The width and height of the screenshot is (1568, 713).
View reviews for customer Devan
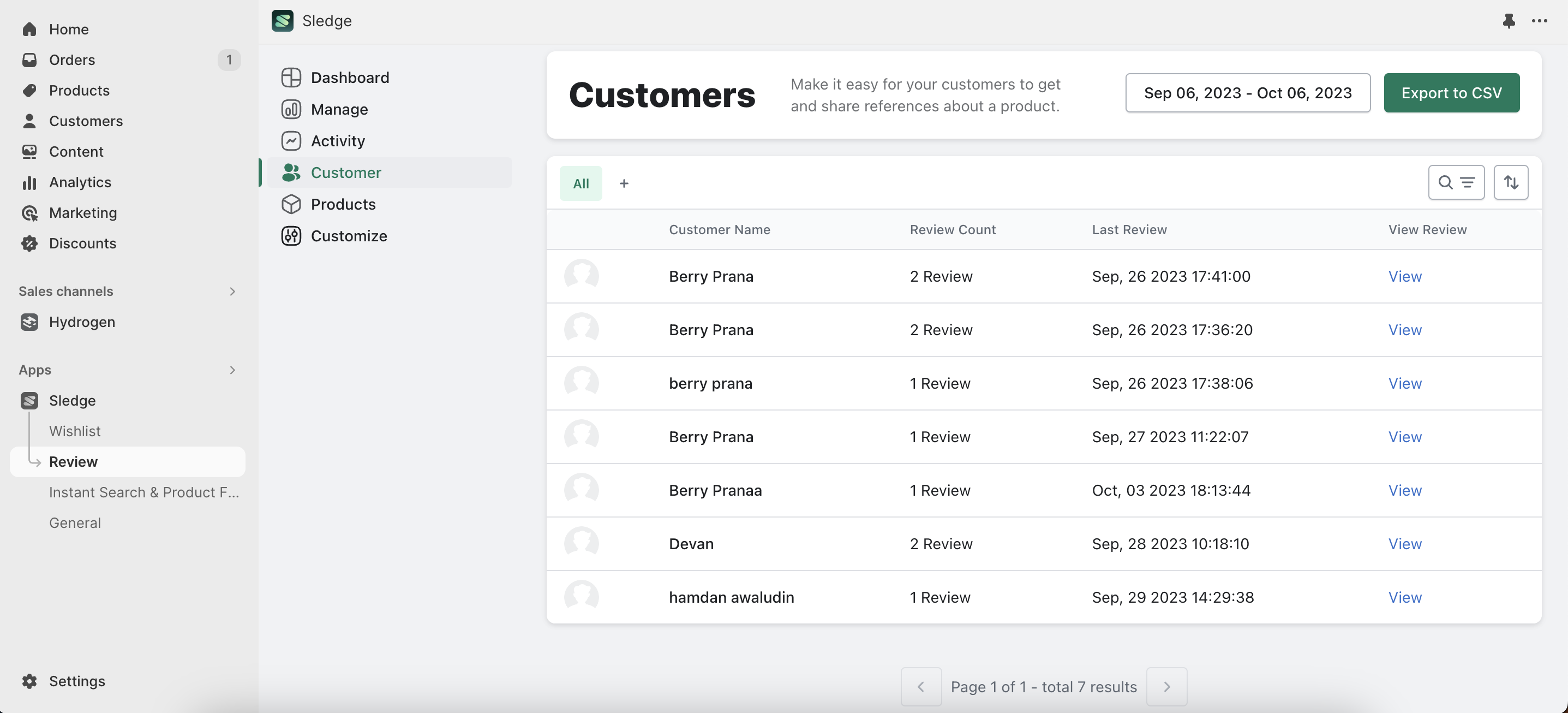(1404, 544)
